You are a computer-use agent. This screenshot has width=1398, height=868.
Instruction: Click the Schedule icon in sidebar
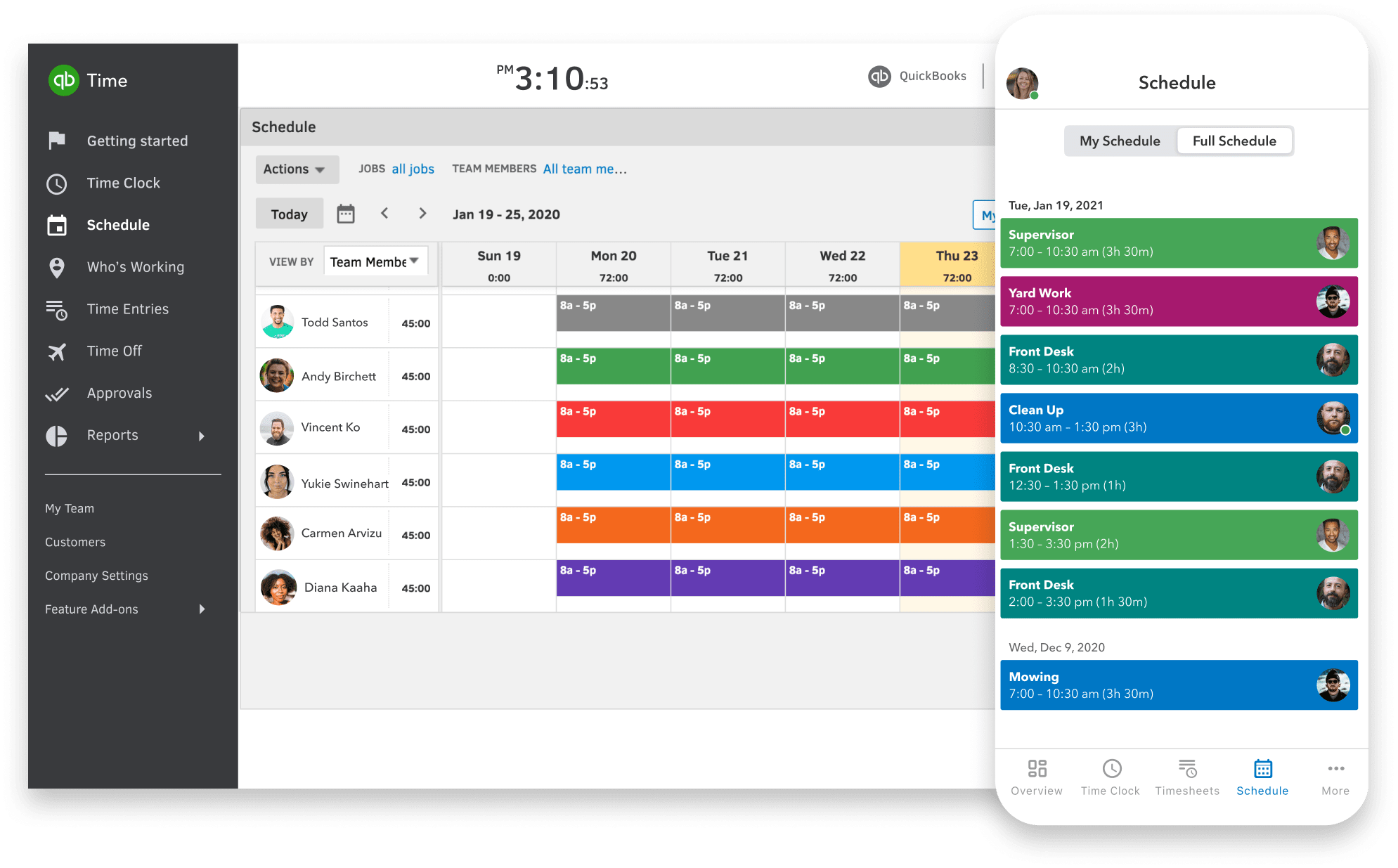point(56,225)
